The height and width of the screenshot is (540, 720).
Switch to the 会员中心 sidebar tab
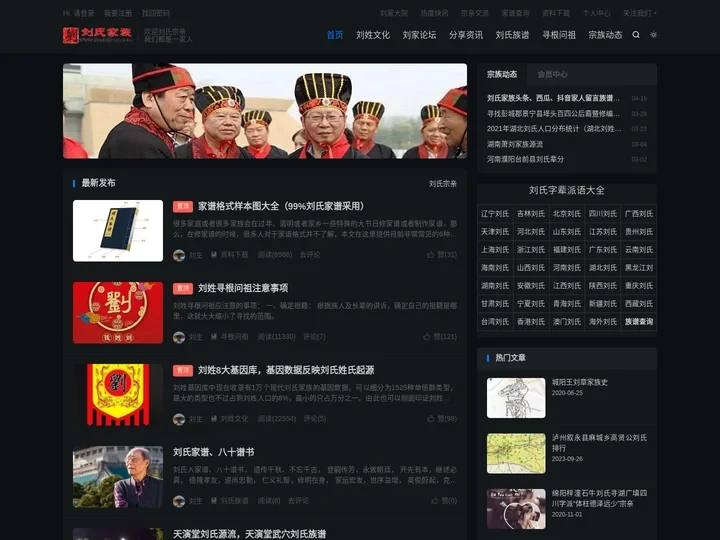point(552,74)
